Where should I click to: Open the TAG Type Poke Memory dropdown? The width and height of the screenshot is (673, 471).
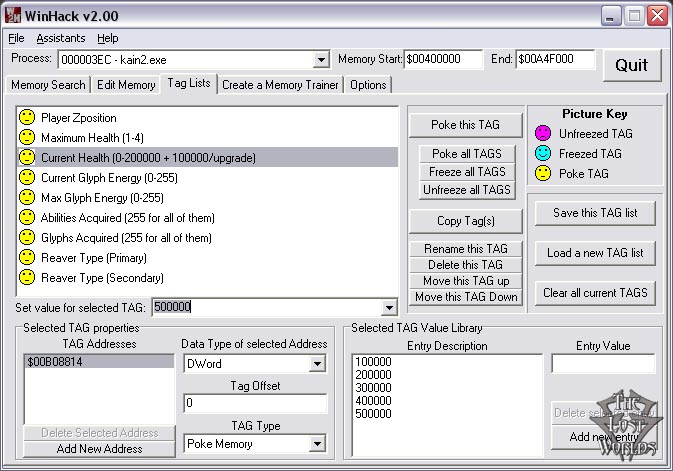[317, 444]
